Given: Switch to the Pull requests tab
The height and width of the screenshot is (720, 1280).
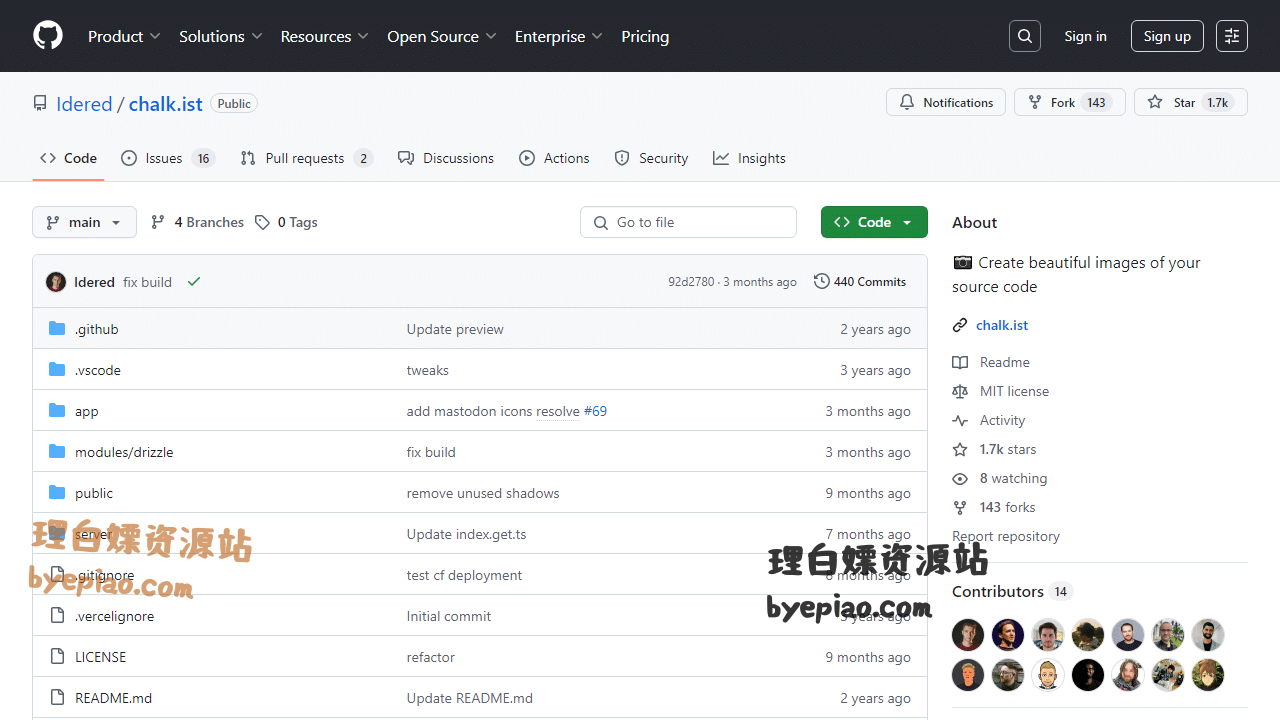Looking at the screenshot, I should pos(306,158).
